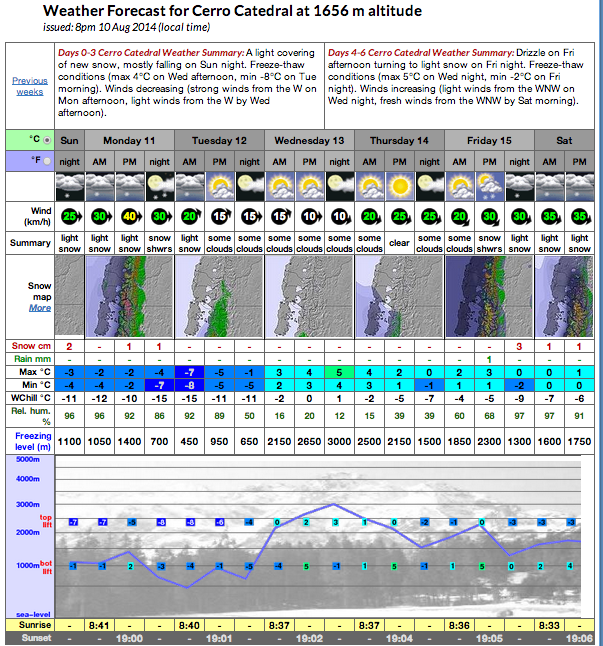Click freezing level graph peak near 3000m
This screenshot has height=646, width=603.
(334, 504)
